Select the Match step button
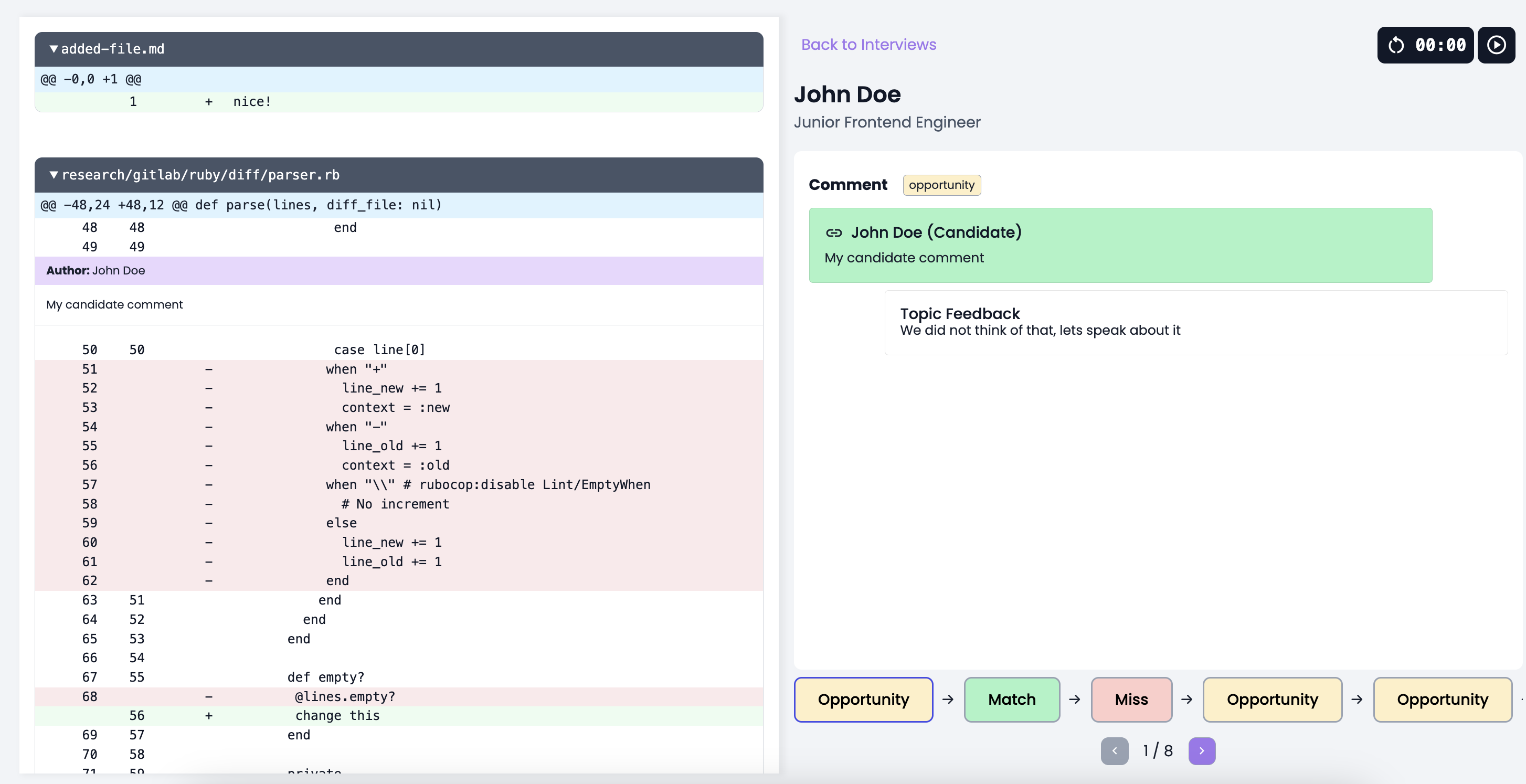Image resolution: width=1526 pixels, height=784 pixels. [1012, 700]
